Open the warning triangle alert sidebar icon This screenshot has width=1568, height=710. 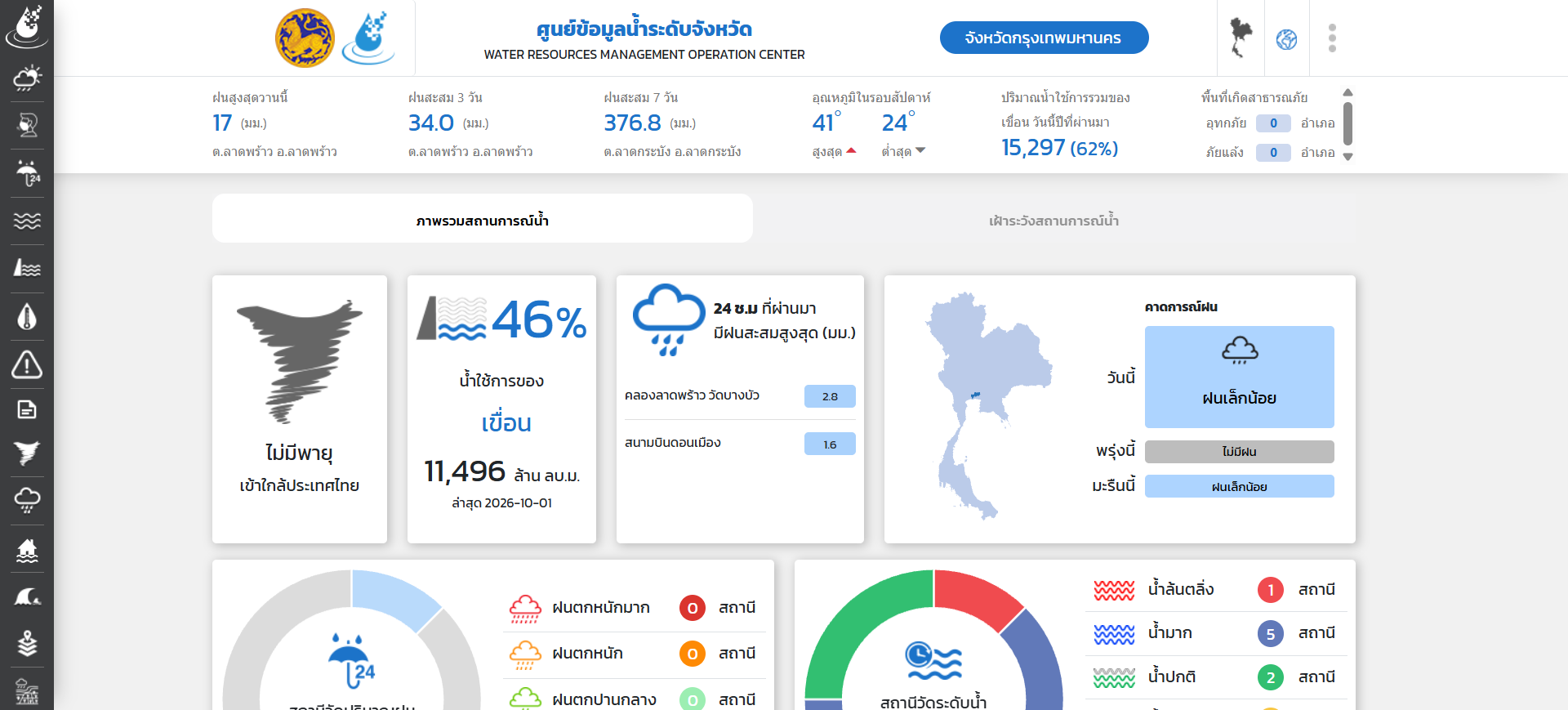point(27,364)
